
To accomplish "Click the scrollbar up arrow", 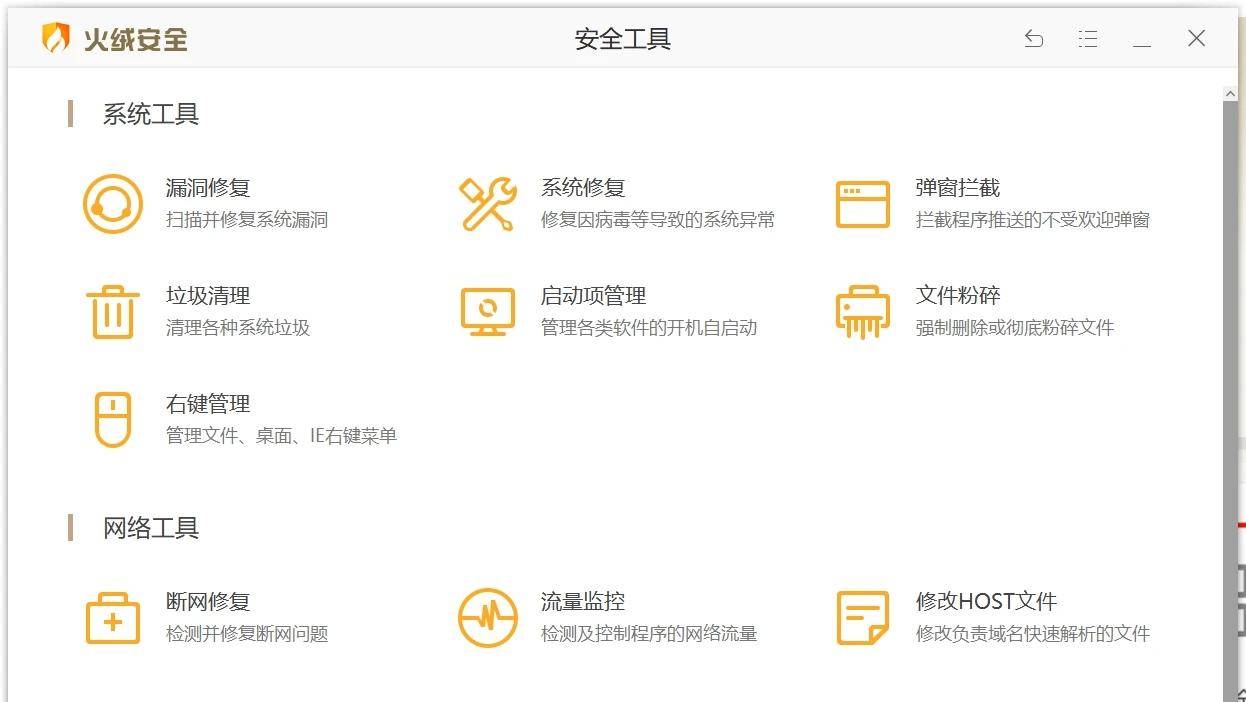I will [x=1231, y=92].
